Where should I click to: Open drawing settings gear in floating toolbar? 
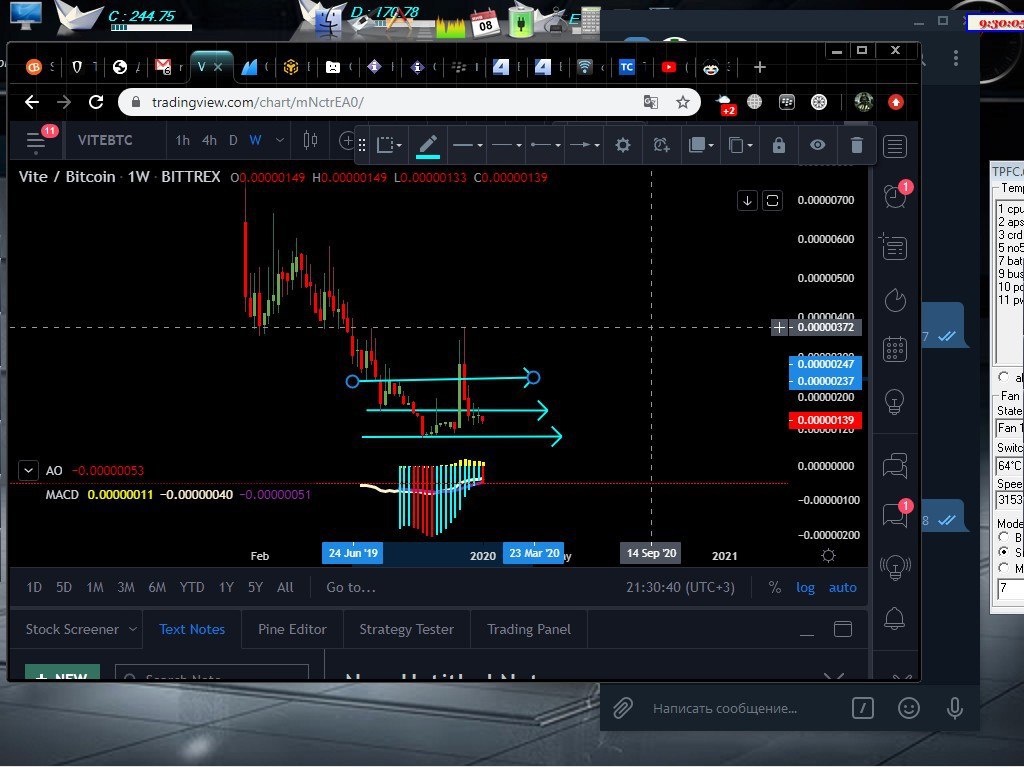(623, 145)
